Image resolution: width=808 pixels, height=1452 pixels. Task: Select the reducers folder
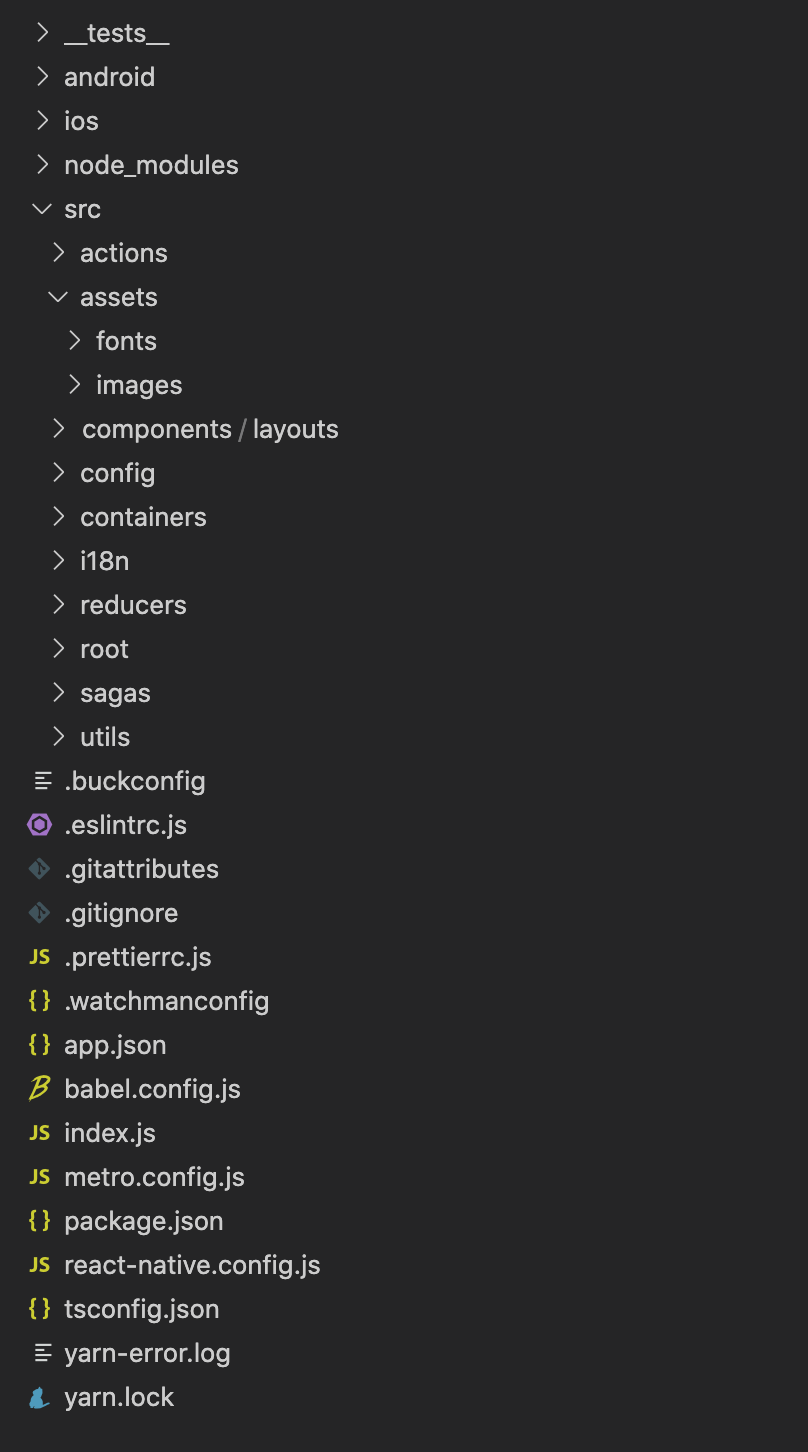133,605
